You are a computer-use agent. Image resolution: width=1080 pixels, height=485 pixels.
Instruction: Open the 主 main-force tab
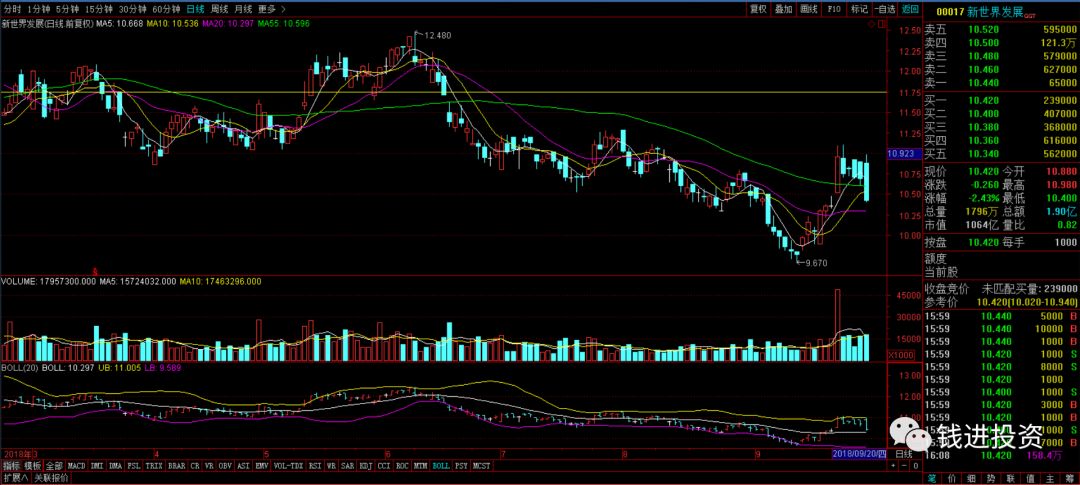tap(1050, 477)
